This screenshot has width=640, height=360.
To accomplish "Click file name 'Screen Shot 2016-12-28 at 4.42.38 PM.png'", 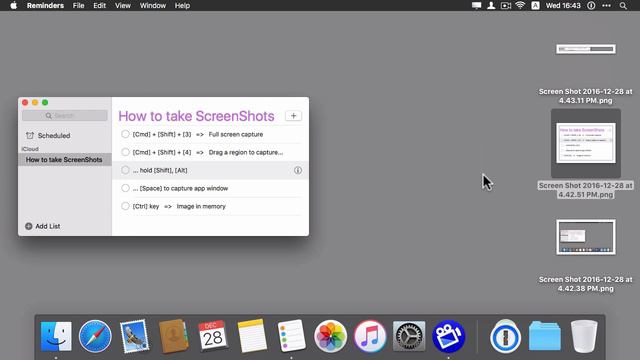I will pyautogui.click(x=585, y=284).
